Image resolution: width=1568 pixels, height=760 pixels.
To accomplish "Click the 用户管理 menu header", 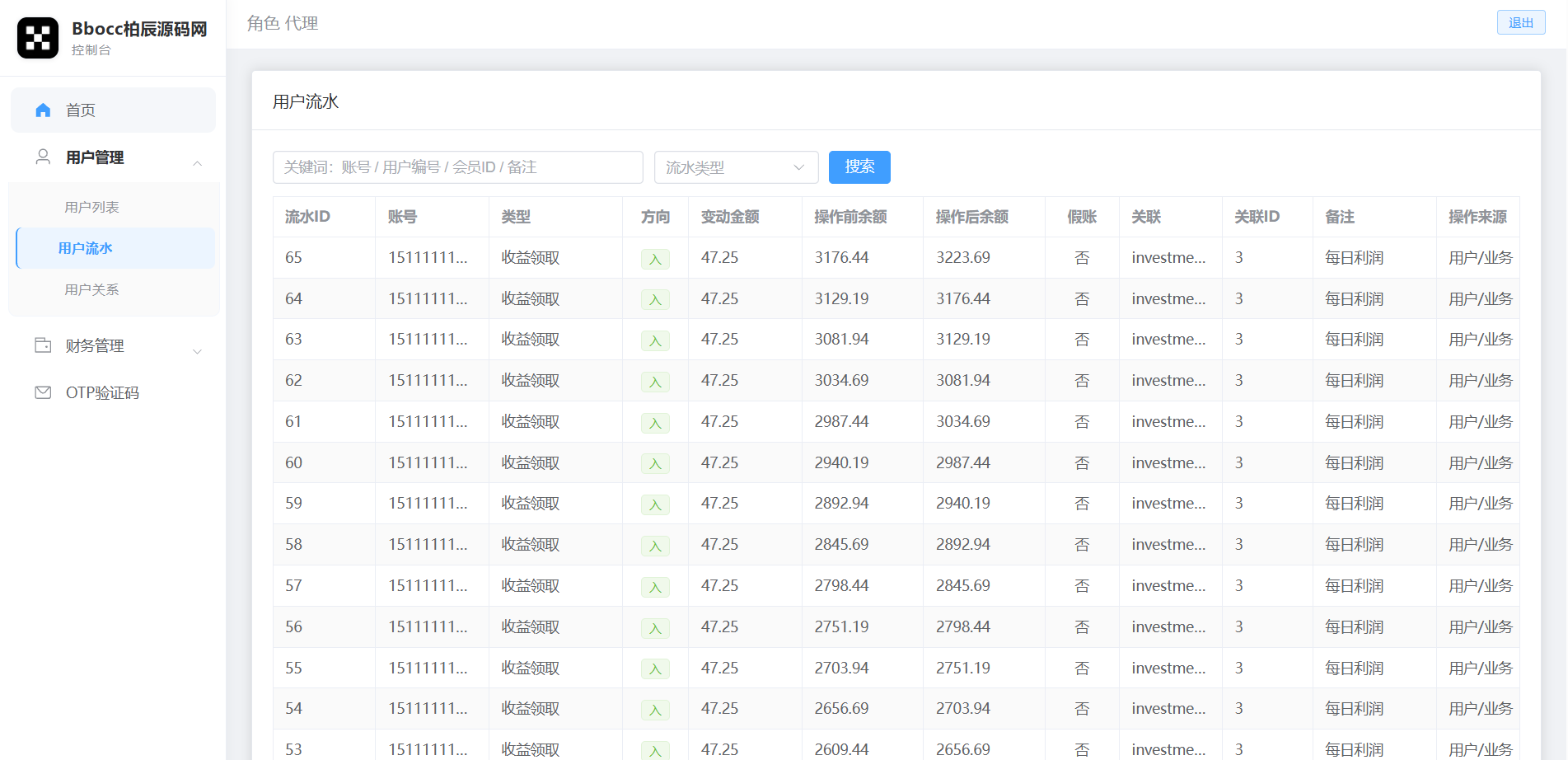I will tap(113, 157).
